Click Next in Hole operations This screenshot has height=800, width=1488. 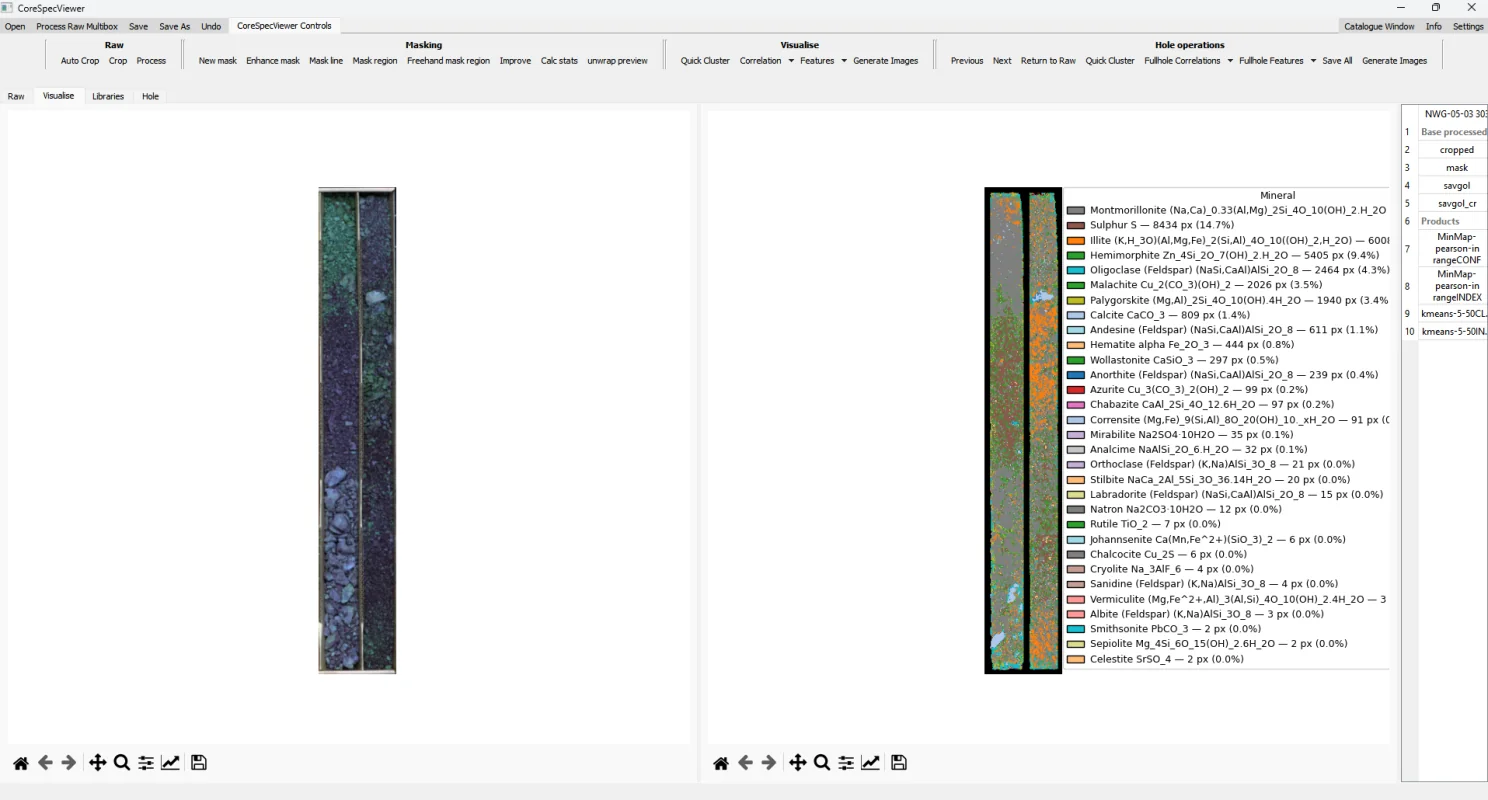pos(1002,61)
